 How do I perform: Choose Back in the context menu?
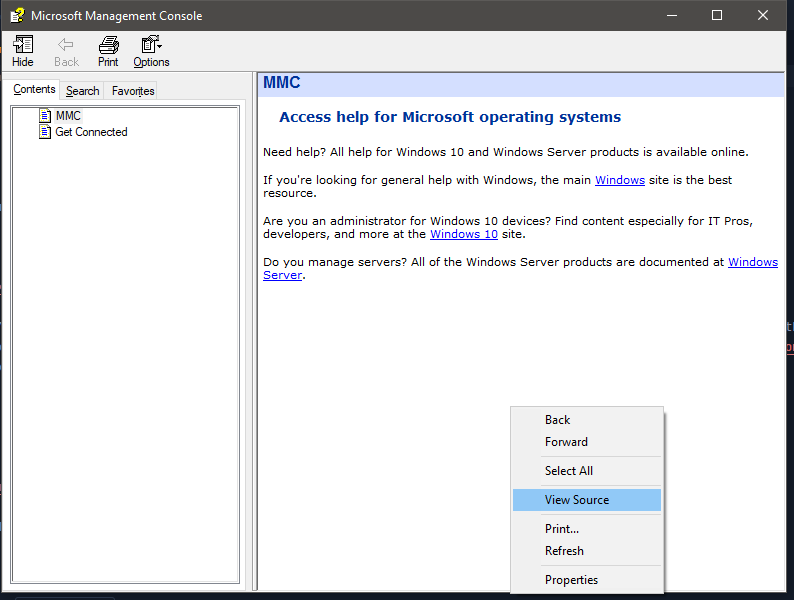click(587, 420)
